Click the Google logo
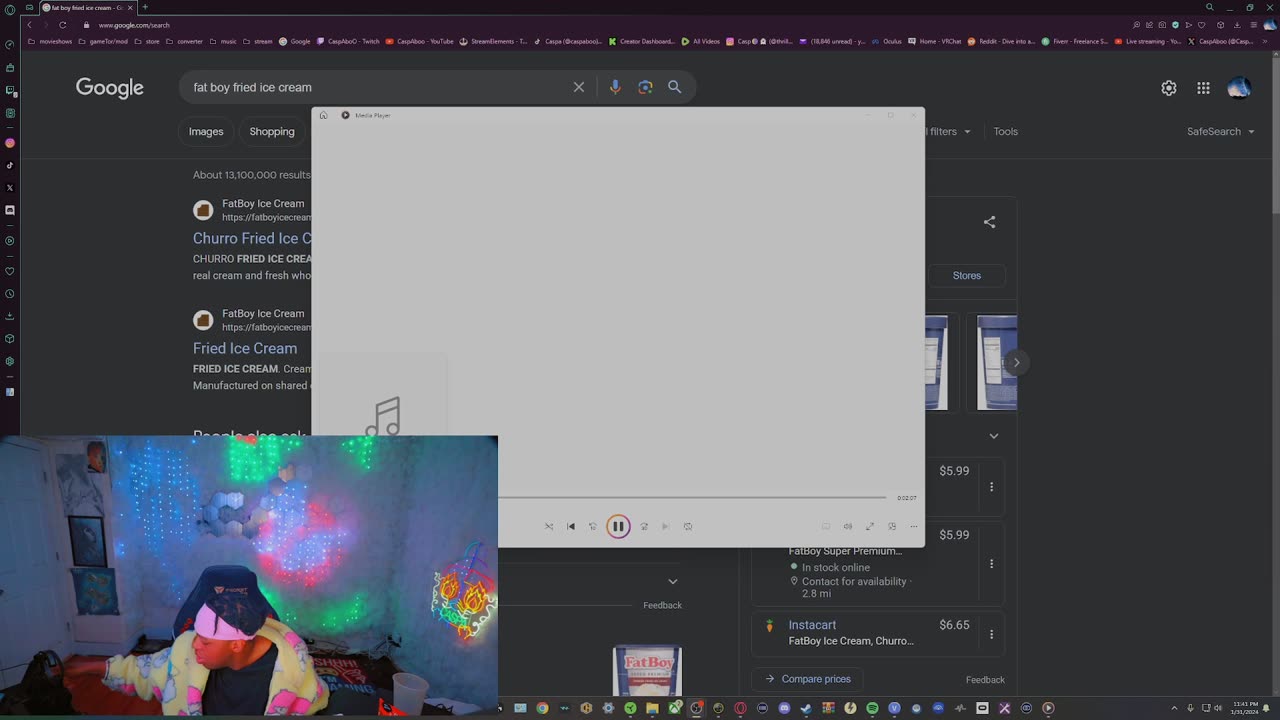This screenshot has width=1280, height=720. 110,88
